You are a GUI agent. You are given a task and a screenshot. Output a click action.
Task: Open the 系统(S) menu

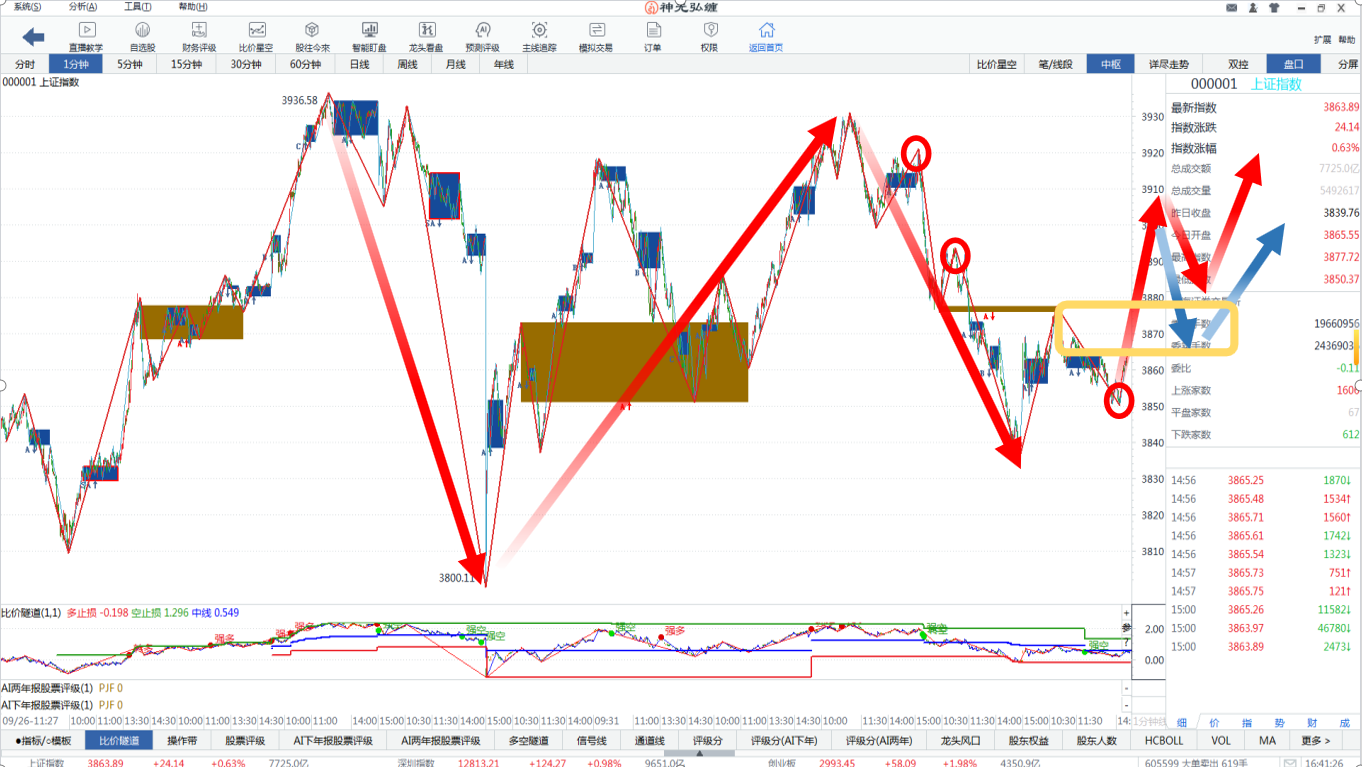27,7
